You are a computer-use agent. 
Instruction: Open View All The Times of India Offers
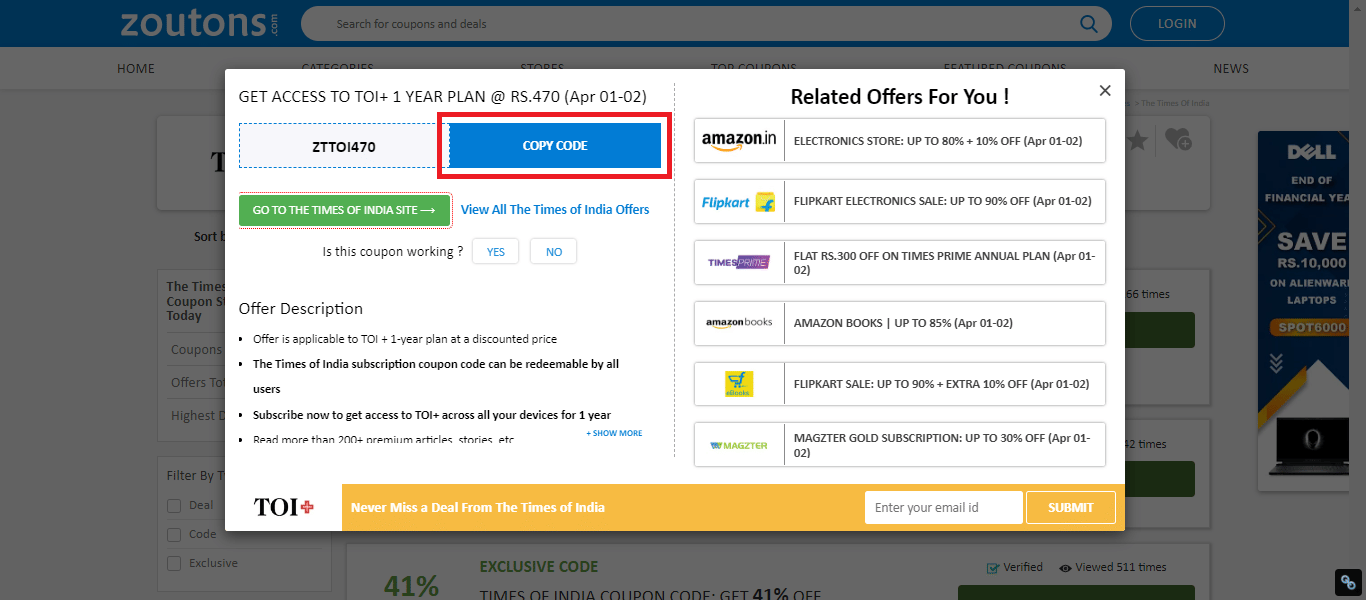(x=555, y=209)
